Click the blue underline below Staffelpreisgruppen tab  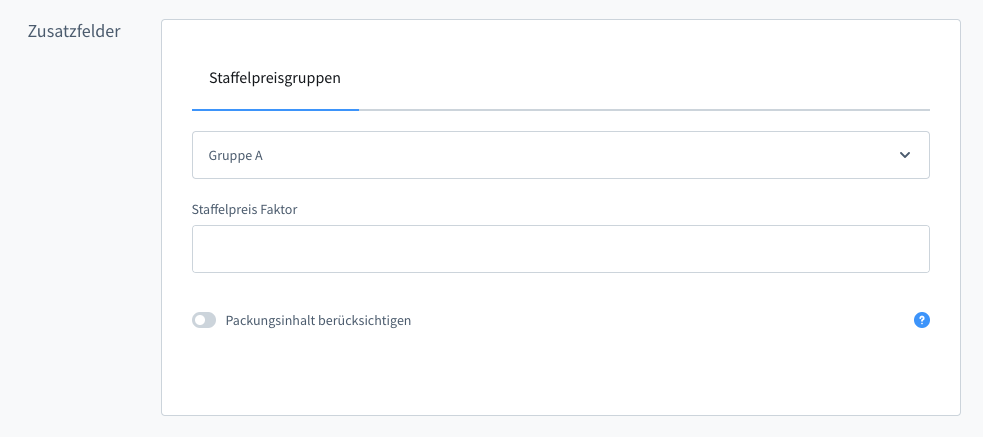[275, 108]
